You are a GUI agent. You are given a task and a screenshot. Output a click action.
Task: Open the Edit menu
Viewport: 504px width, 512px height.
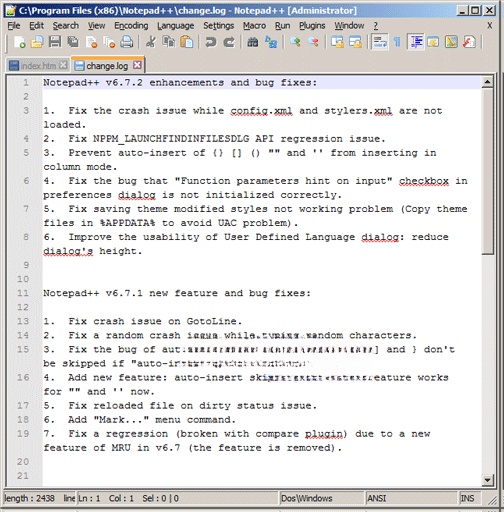tap(36, 26)
